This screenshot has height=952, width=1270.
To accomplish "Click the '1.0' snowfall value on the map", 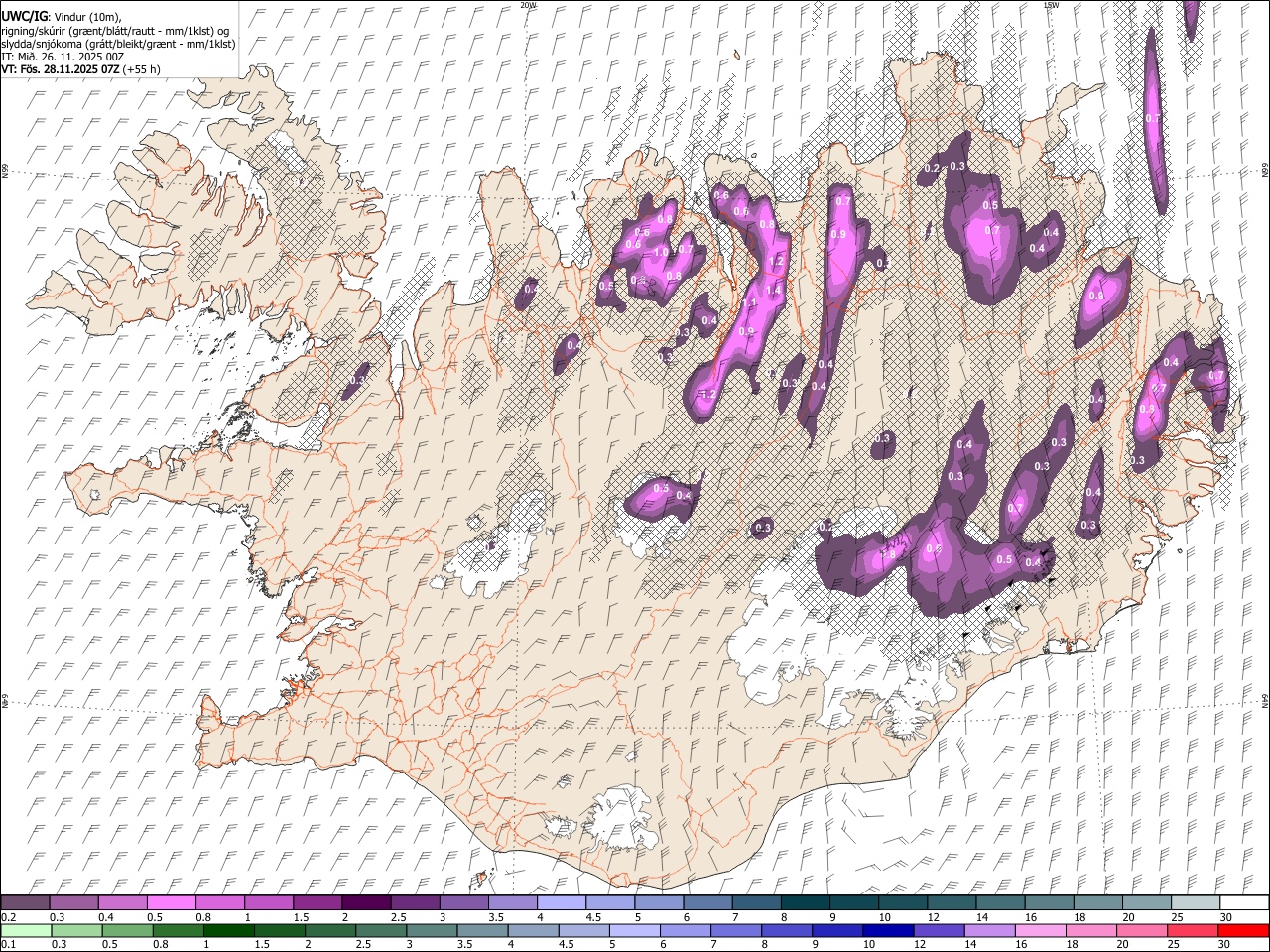I will pos(662,252).
